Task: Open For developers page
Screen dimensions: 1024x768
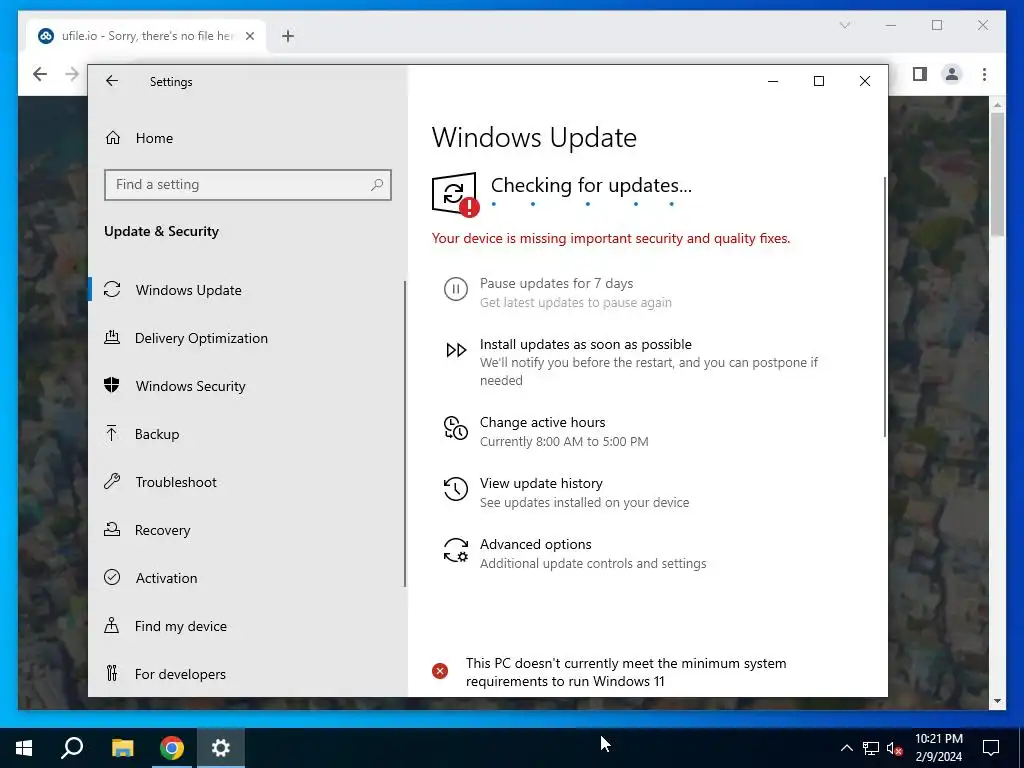Action: click(x=247, y=674)
